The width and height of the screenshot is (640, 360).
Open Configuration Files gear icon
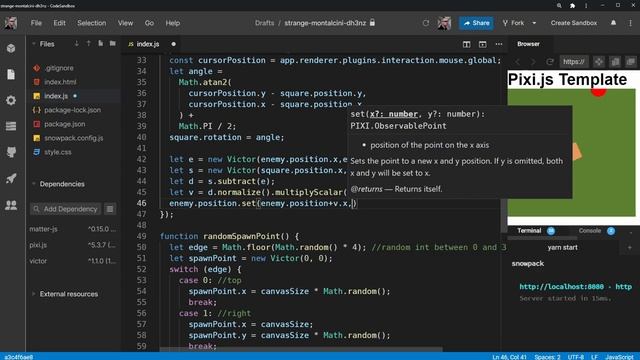click(x=11, y=100)
